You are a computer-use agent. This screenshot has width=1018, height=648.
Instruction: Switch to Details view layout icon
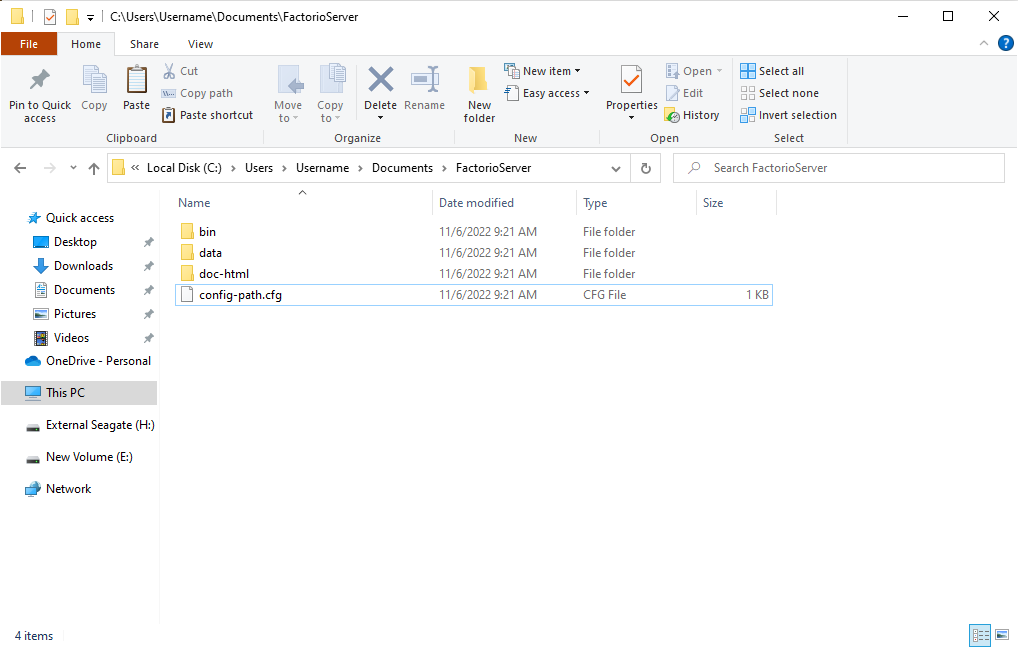(980, 635)
